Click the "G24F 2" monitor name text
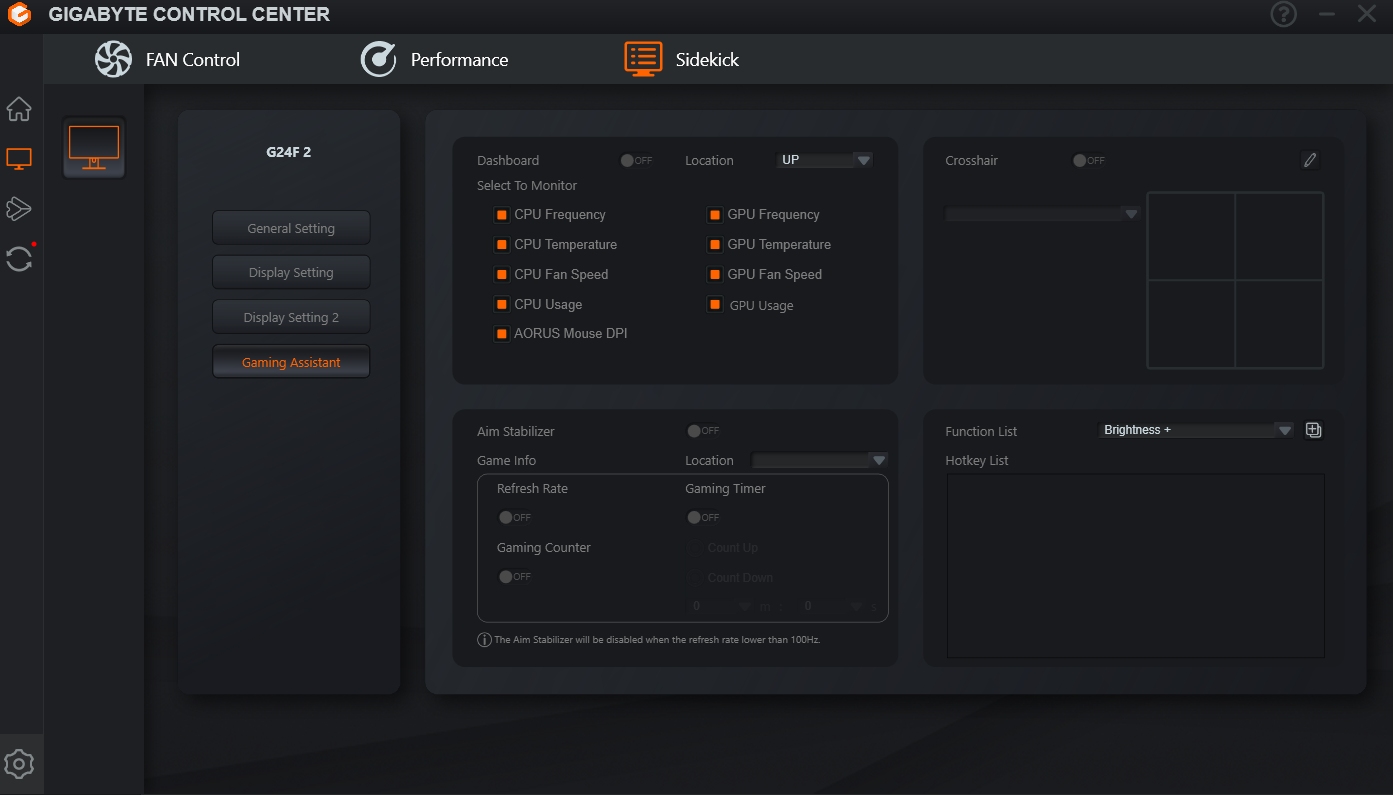Screen dimensions: 1393x795 tap(288, 153)
